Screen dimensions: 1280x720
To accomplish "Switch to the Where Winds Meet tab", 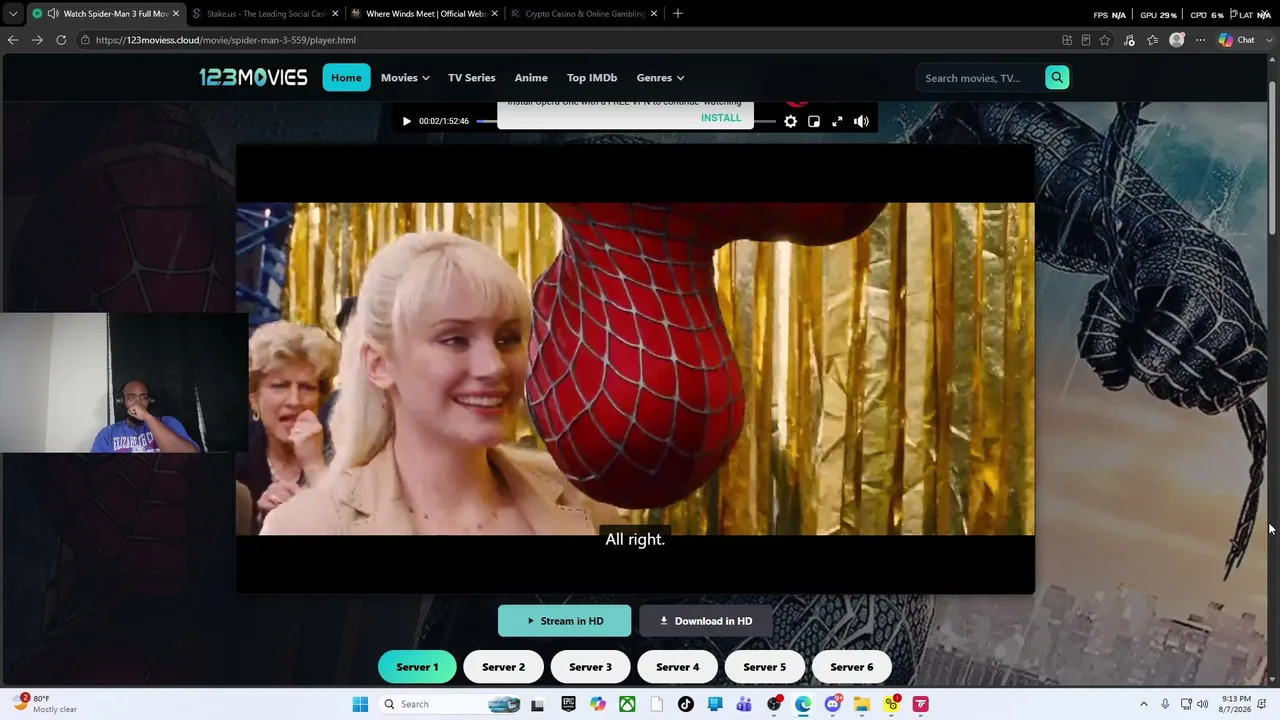I will pyautogui.click(x=425, y=13).
